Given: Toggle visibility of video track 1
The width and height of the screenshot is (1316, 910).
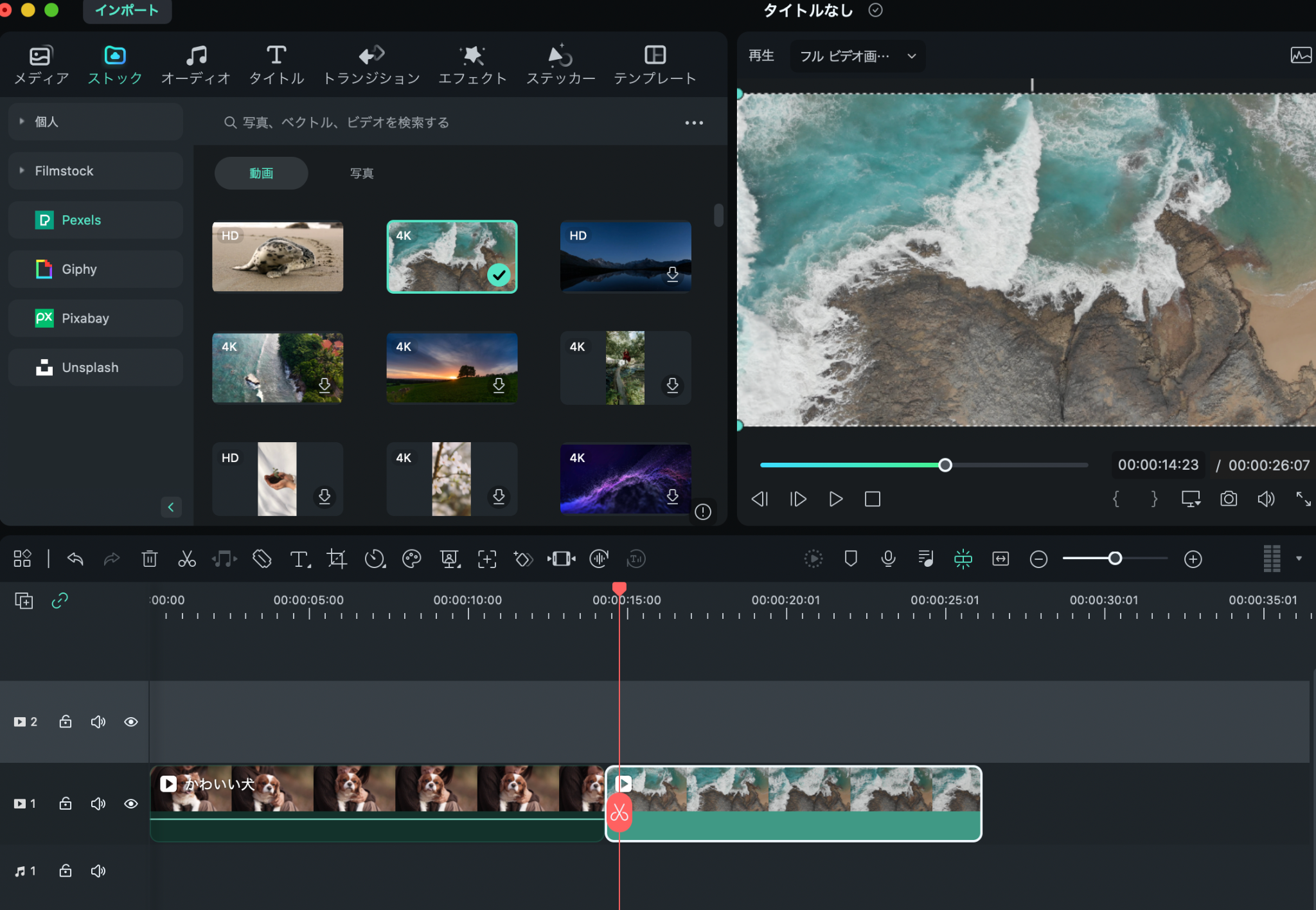Looking at the screenshot, I should (x=131, y=803).
